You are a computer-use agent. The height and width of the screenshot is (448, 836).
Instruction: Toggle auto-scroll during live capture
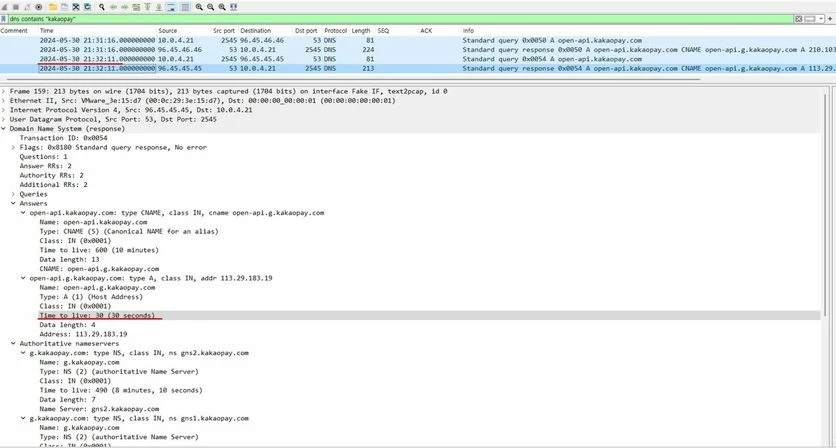click(x=171, y=7)
